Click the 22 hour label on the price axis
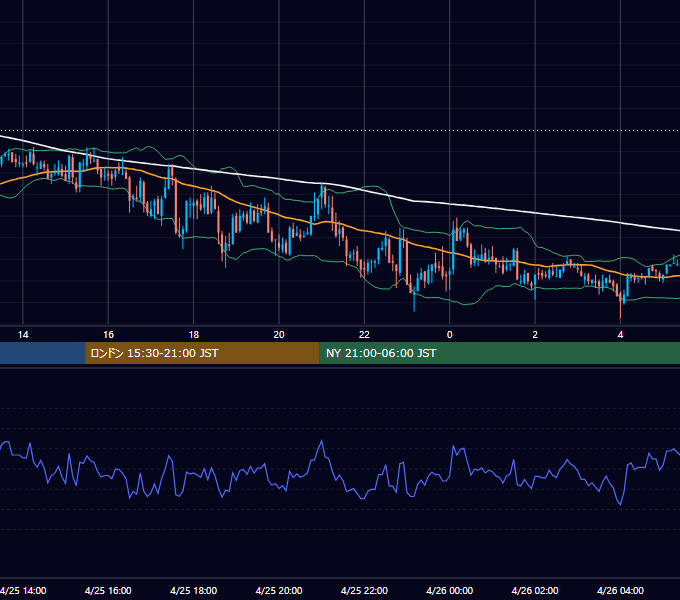 (364, 334)
